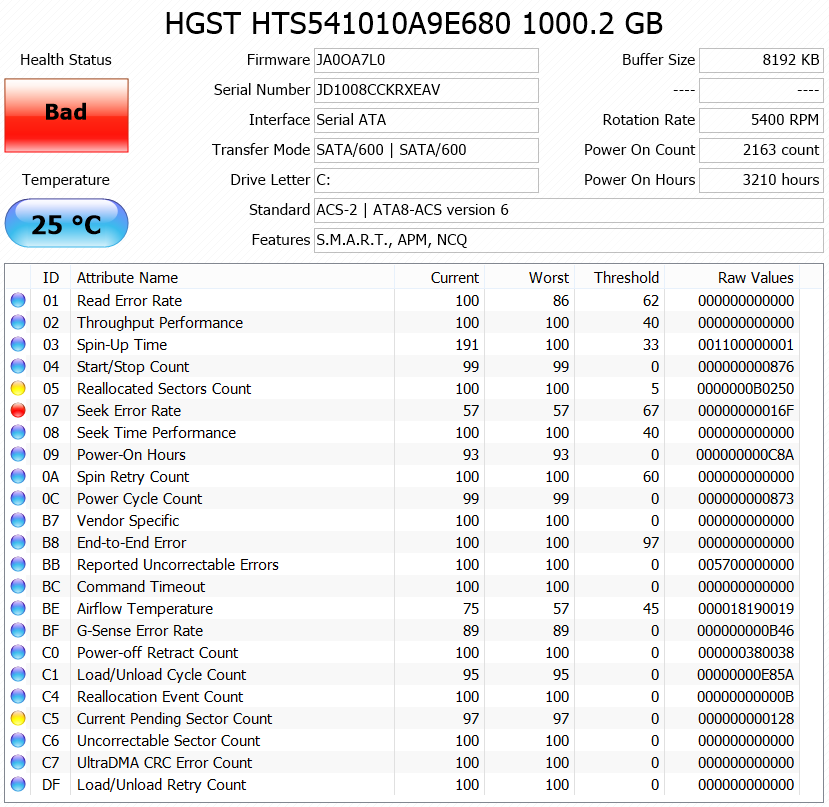829x807 pixels.
Task: Click the blue status icon for Reported Uncorrectable Errors
Action: 18,565
